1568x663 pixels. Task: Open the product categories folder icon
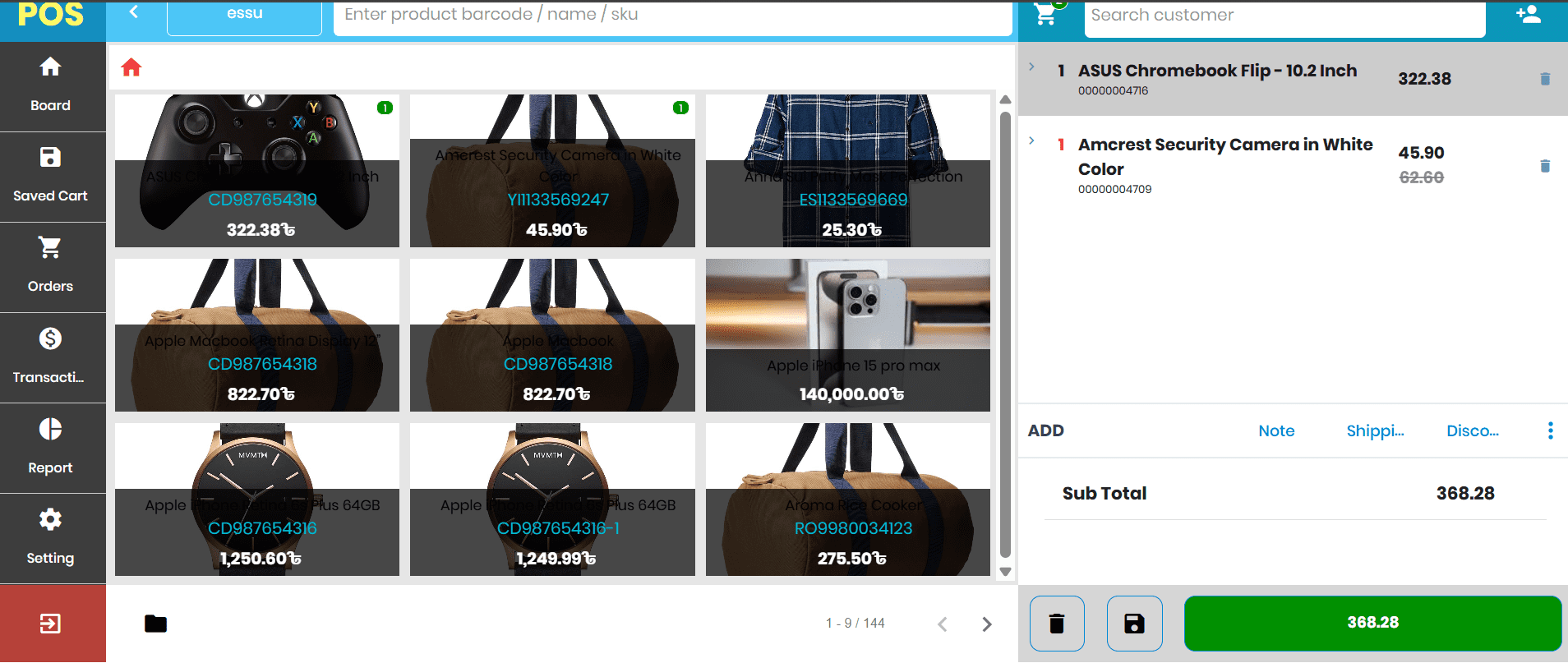tap(155, 624)
